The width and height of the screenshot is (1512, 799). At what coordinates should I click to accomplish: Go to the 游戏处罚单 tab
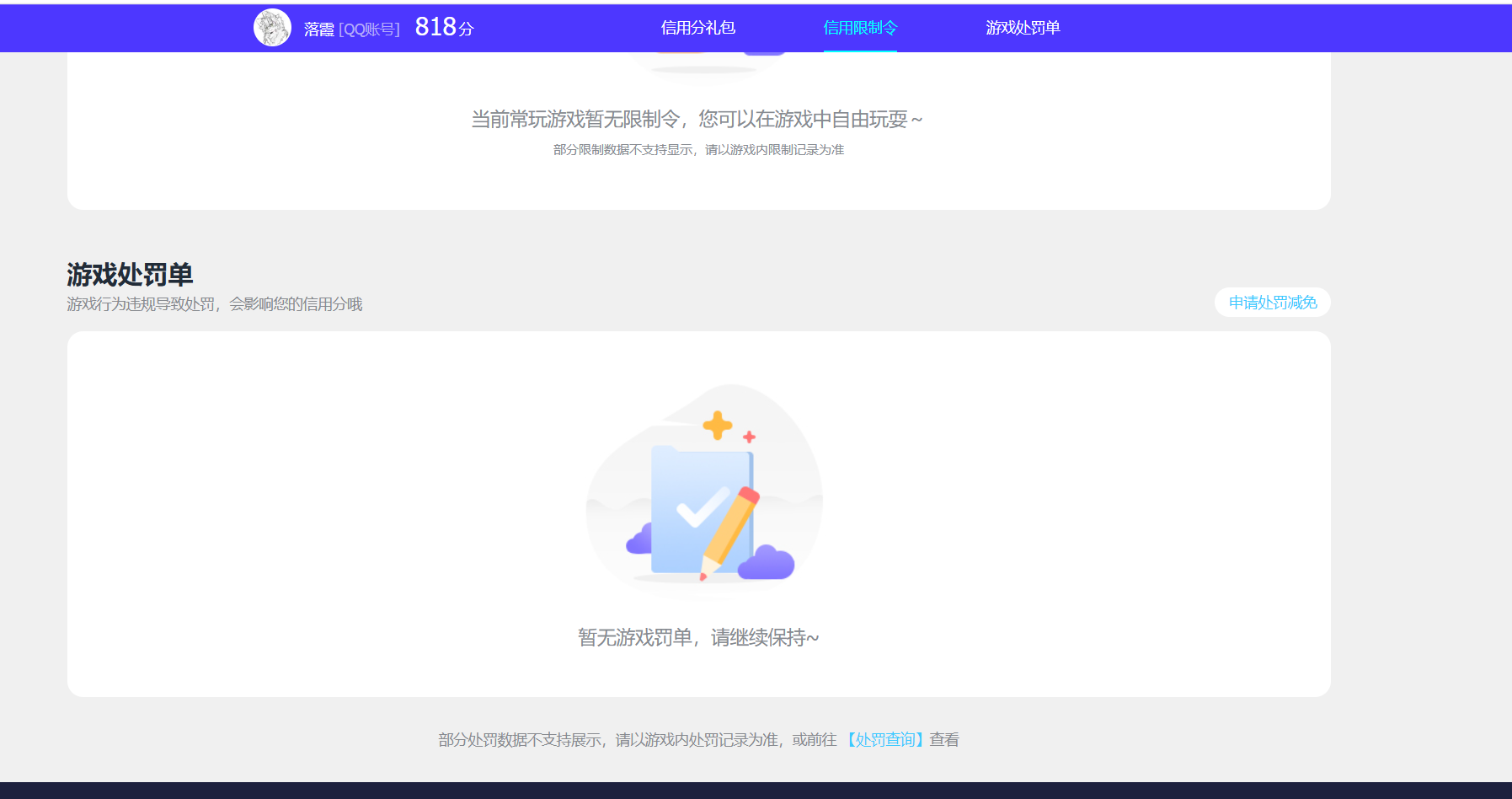coord(1023,28)
